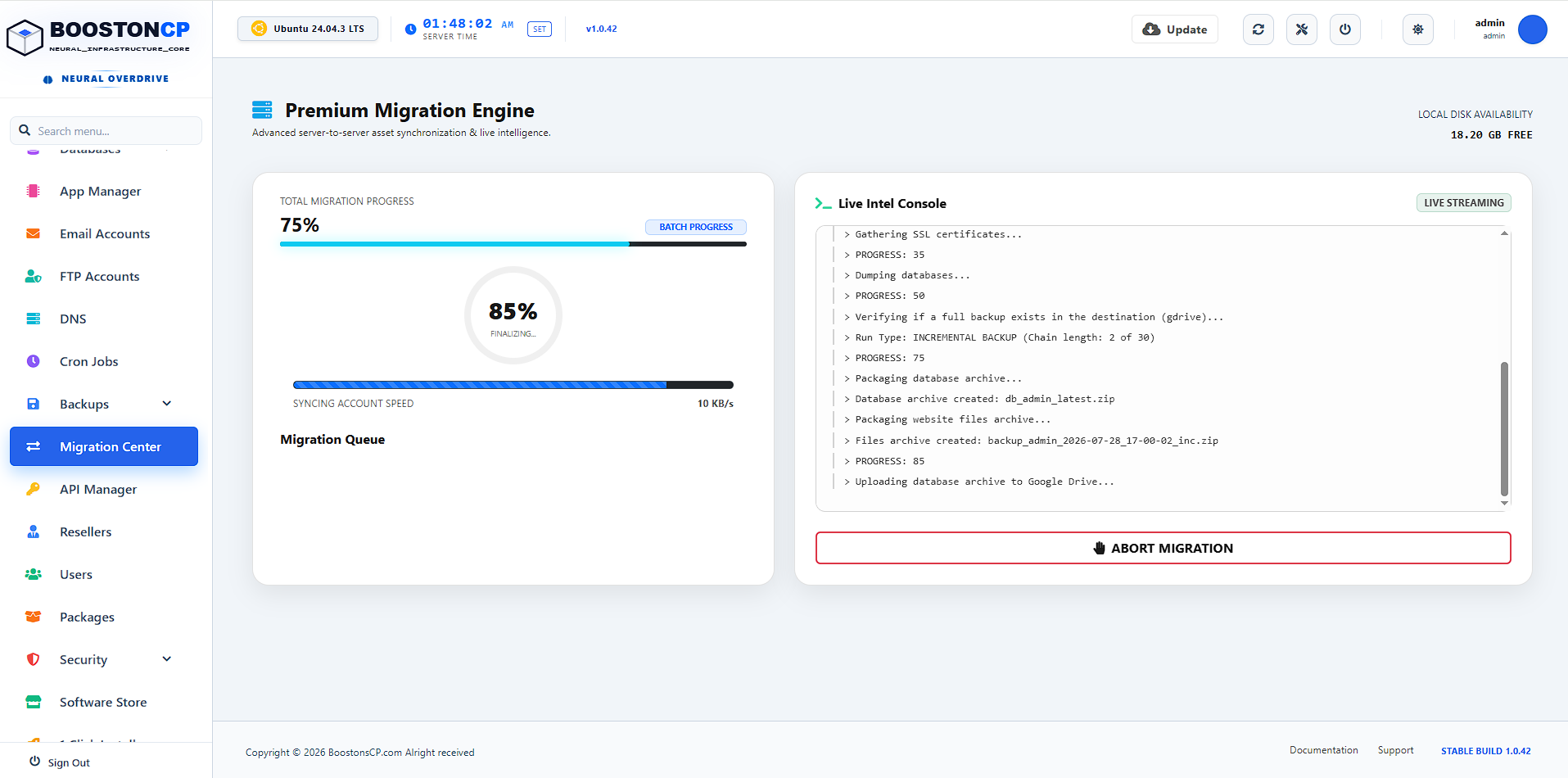The image size is (1568, 778).
Task: Click the power icon in top bar
Action: (x=1345, y=29)
